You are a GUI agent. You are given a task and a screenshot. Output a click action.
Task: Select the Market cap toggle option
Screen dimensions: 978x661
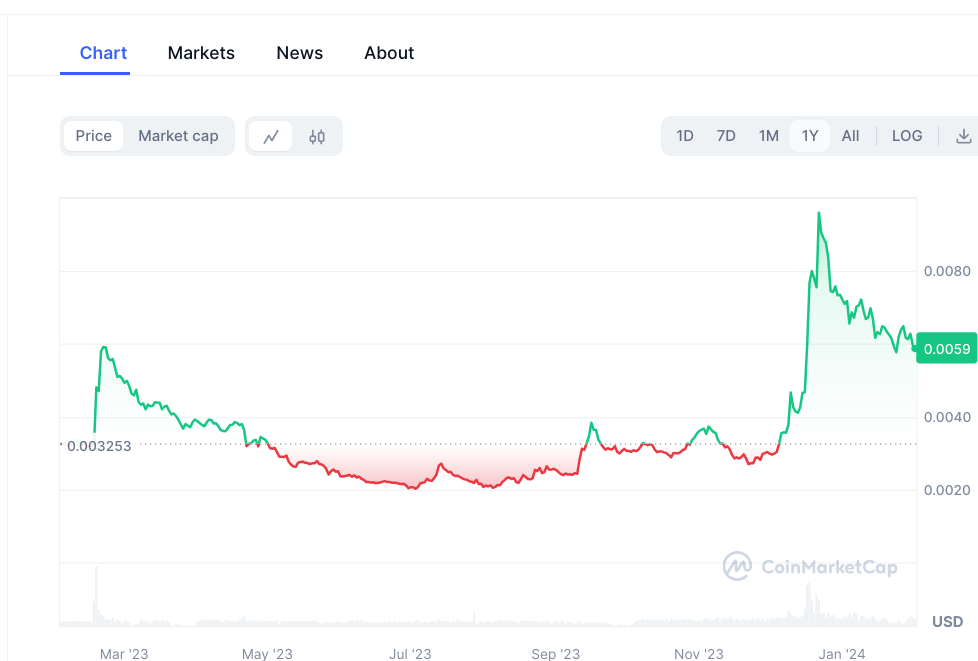click(x=178, y=136)
